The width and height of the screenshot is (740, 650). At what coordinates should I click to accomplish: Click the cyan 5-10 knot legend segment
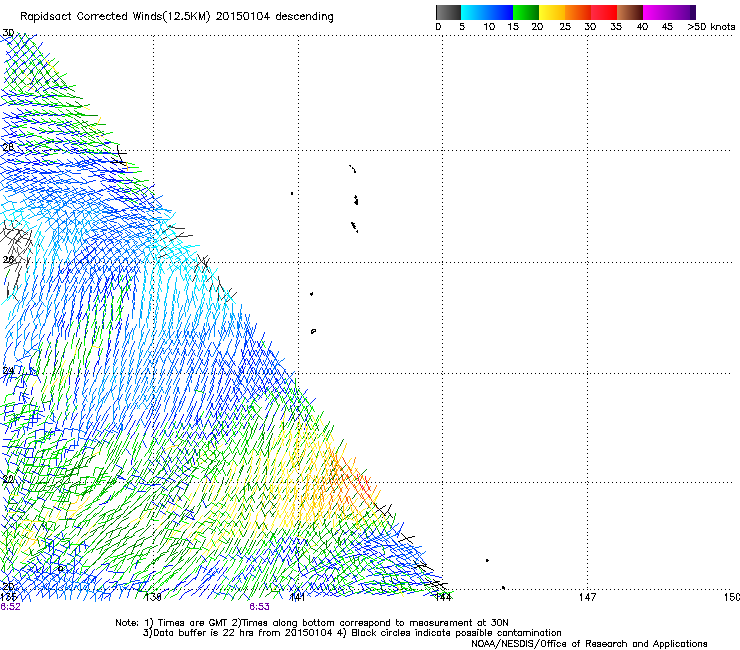[474, 12]
